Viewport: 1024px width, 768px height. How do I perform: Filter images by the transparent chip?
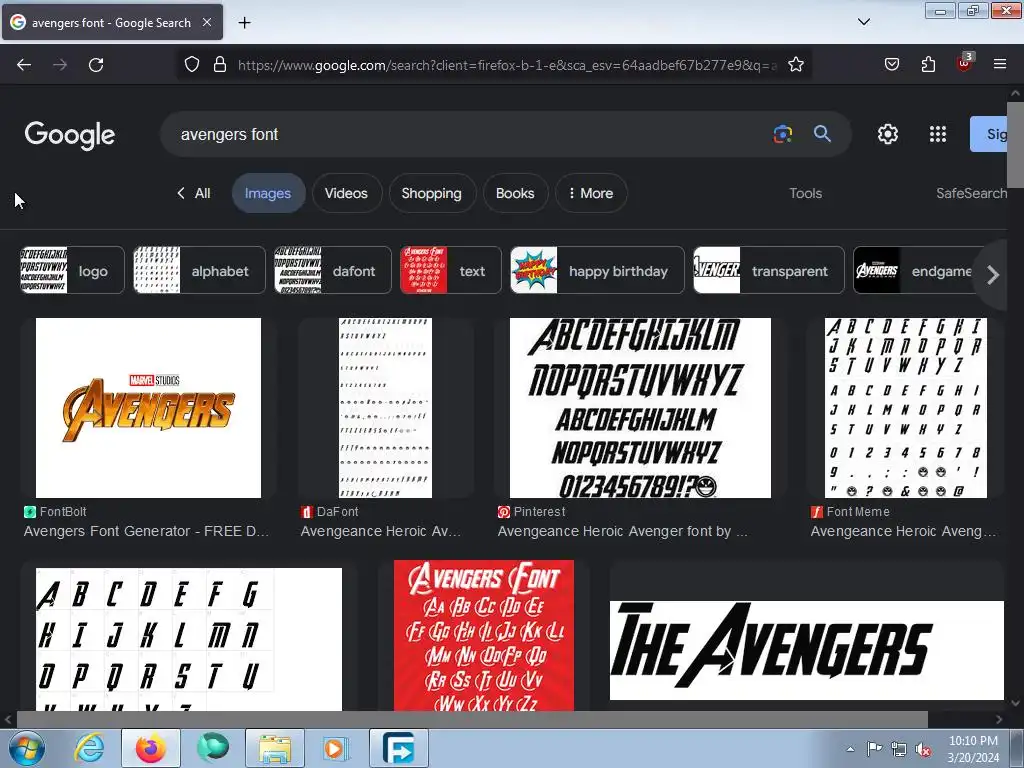tap(769, 270)
